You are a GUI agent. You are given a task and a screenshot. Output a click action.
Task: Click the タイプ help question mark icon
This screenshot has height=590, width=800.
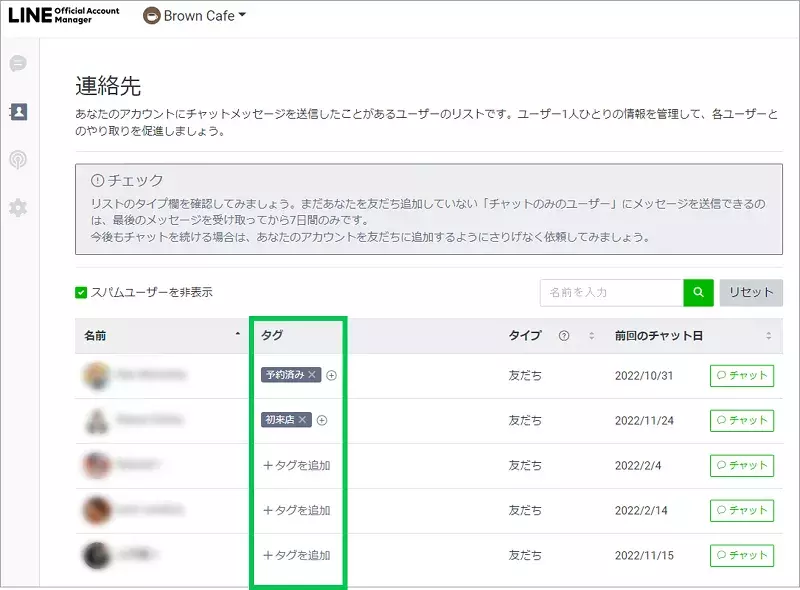click(564, 336)
